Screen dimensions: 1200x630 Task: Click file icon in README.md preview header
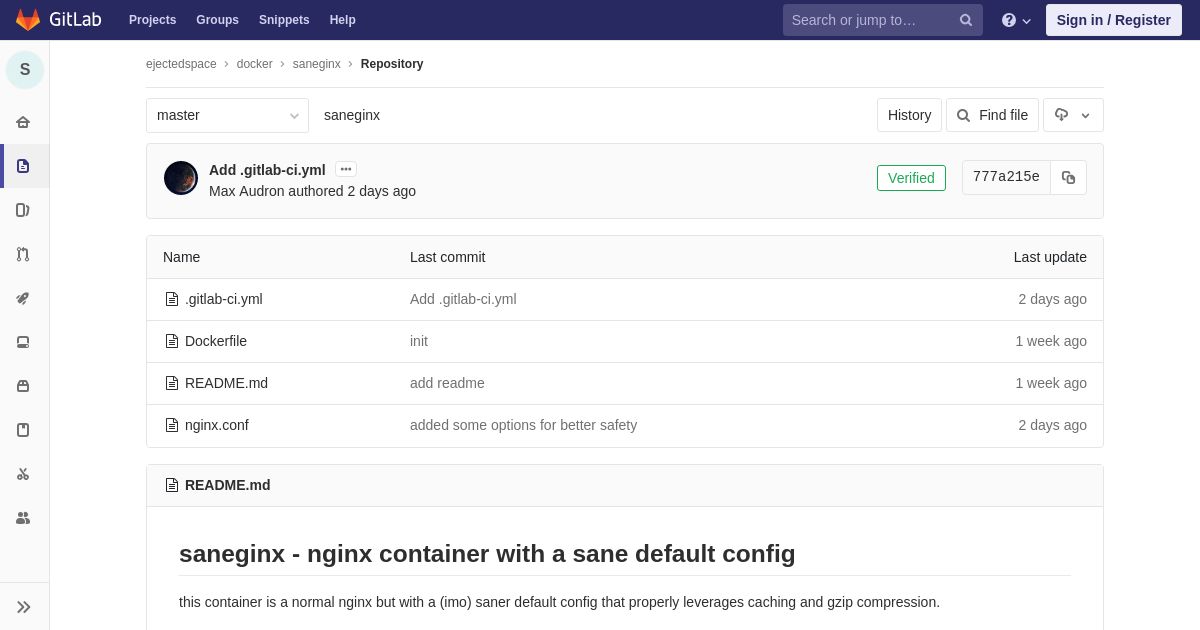coord(172,485)
